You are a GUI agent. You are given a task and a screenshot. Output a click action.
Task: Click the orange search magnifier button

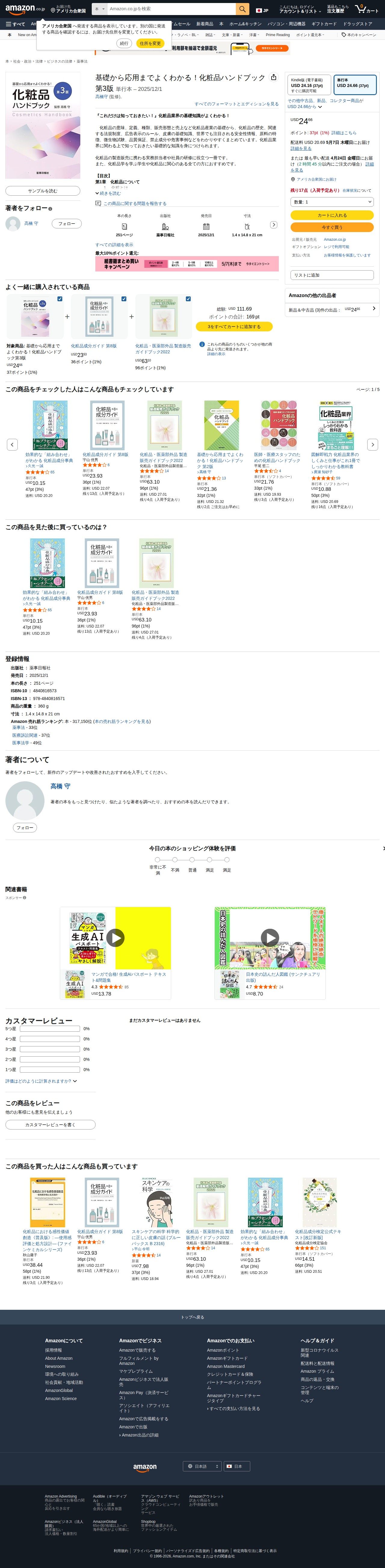[x=243, y=9]
